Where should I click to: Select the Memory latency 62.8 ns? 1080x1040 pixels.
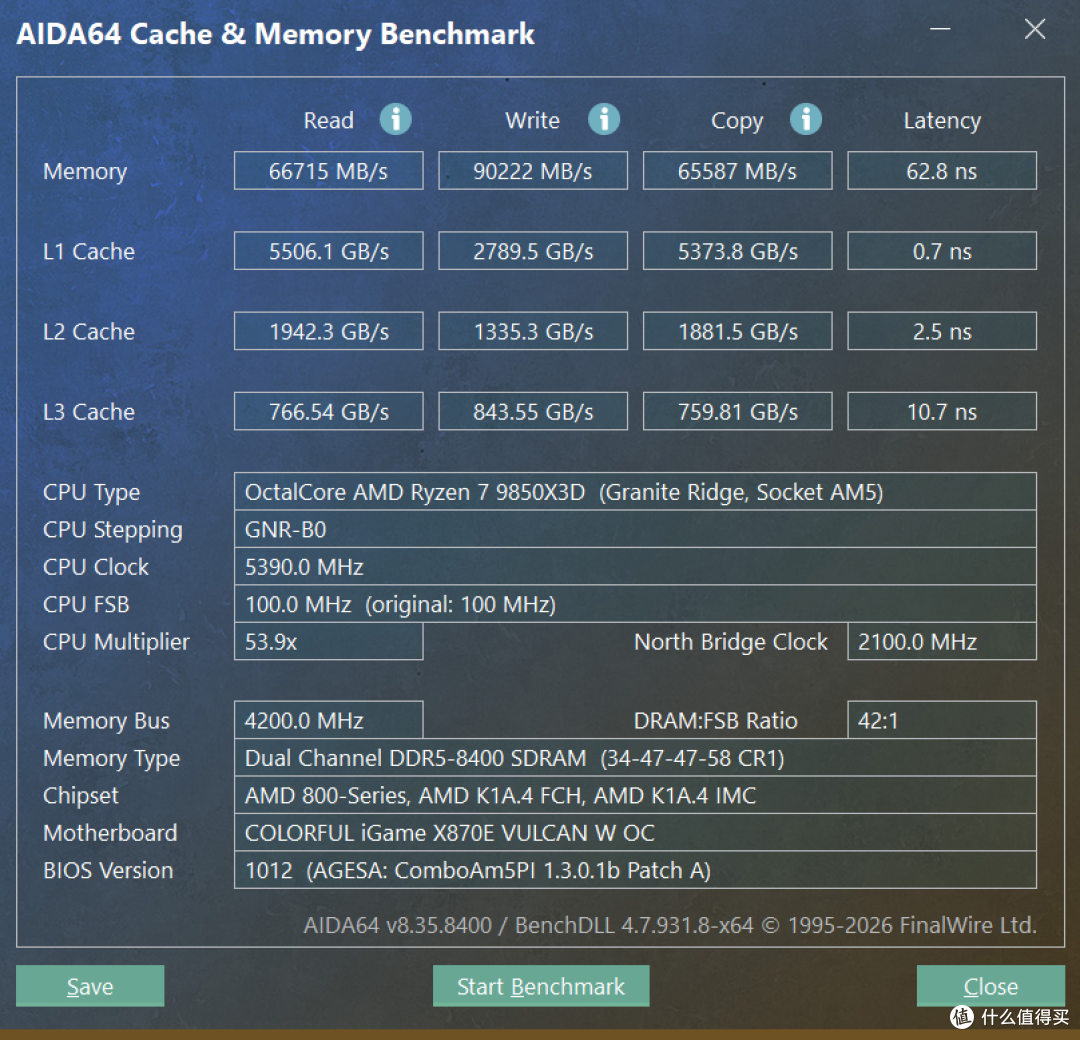[x=942, y=171]
